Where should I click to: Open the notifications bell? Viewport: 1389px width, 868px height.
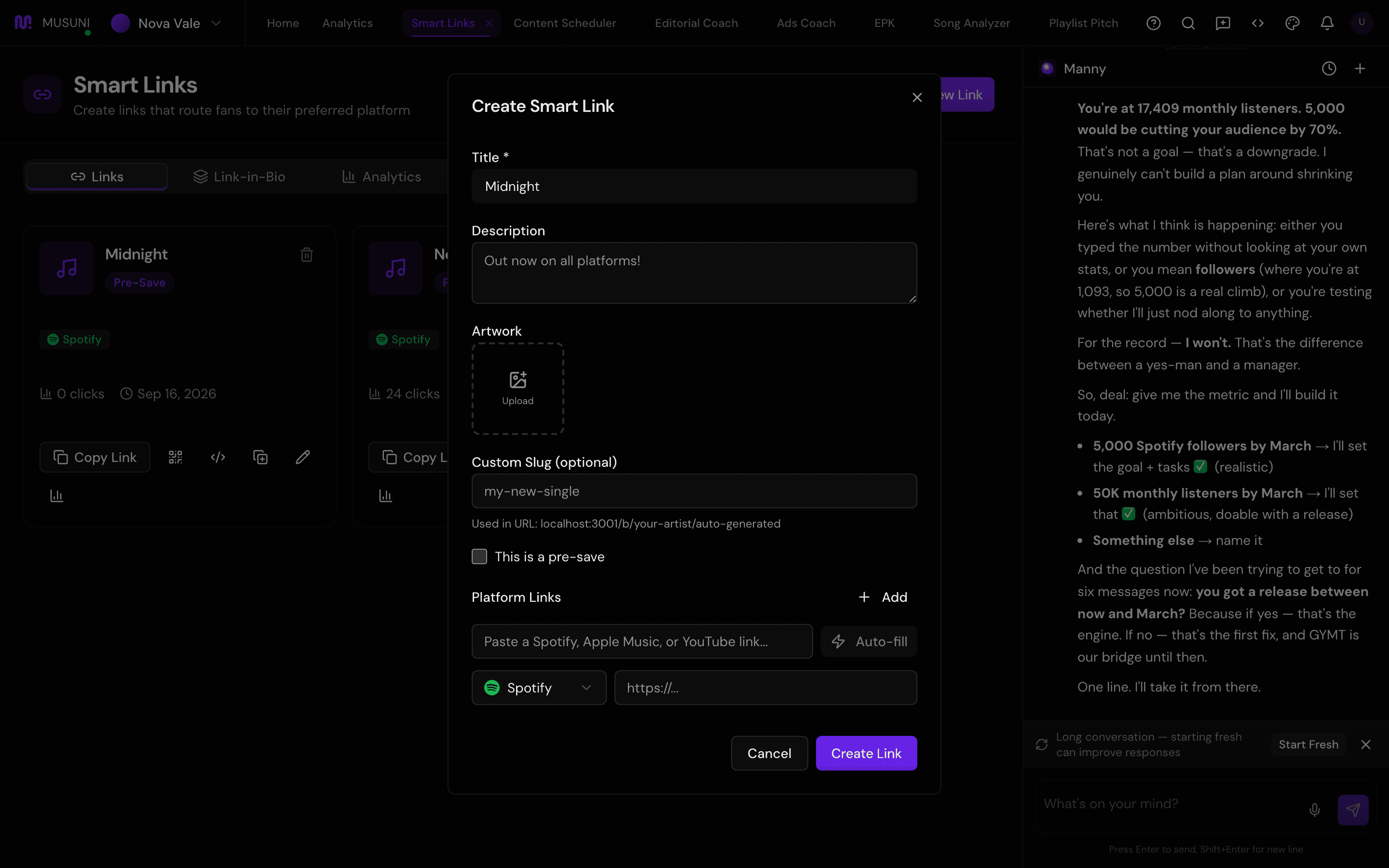coord(1327,23)
